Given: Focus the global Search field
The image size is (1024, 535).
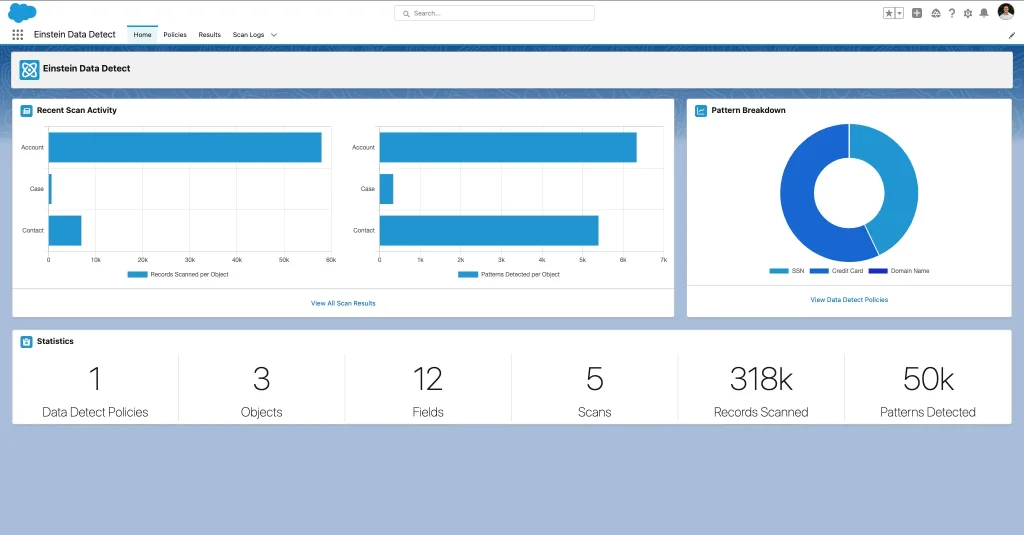Looking at the screenshot, I should [494, 13].
